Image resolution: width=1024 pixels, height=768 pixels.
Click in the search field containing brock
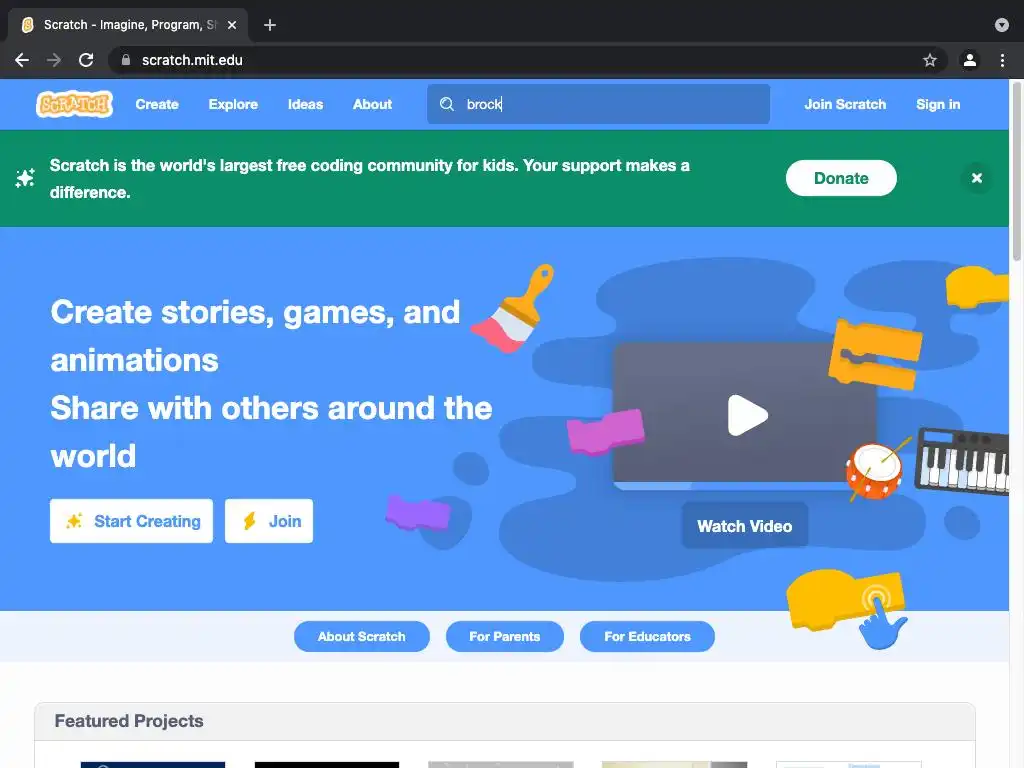(x=598, y=104)
